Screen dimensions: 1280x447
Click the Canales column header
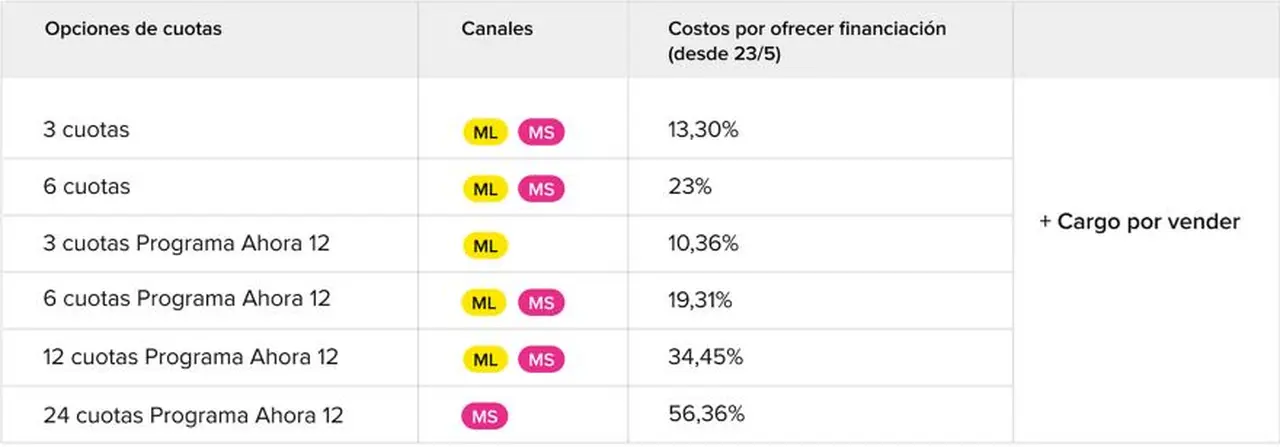(x=497, y=29)
